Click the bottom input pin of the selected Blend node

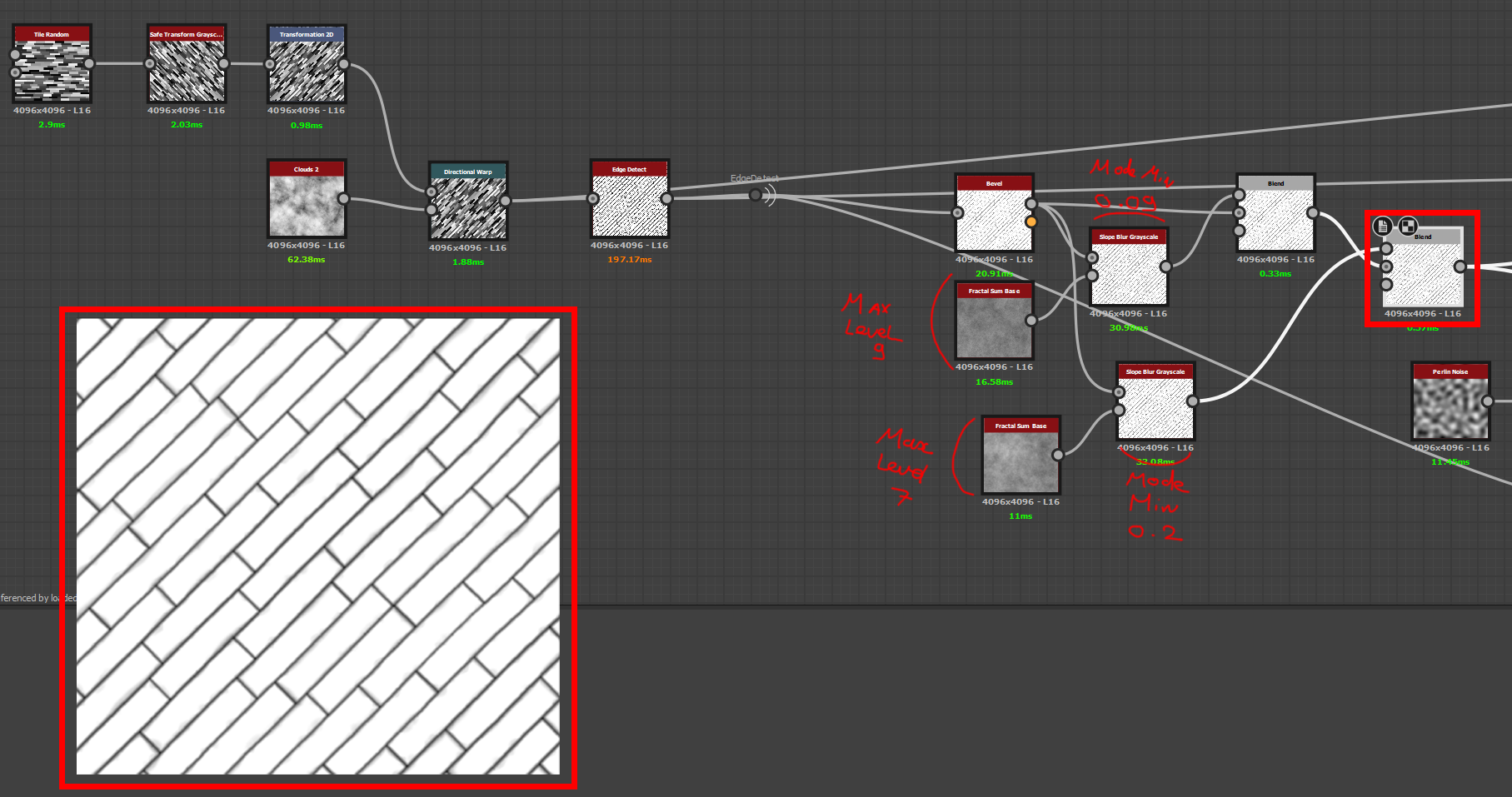(x=1386, y=285)
